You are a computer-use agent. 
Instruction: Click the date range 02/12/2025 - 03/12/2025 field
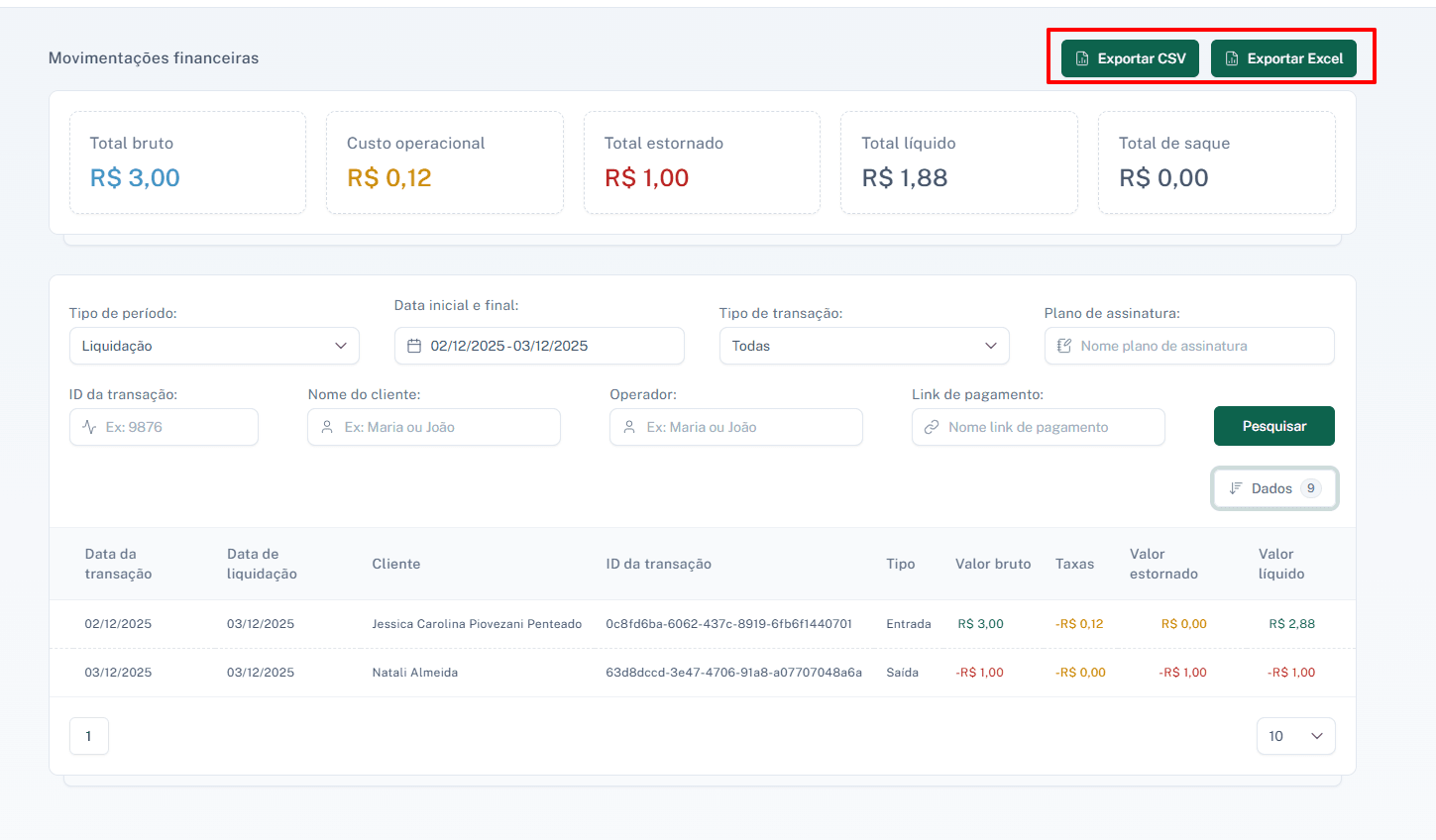click(x=539, y=346)
